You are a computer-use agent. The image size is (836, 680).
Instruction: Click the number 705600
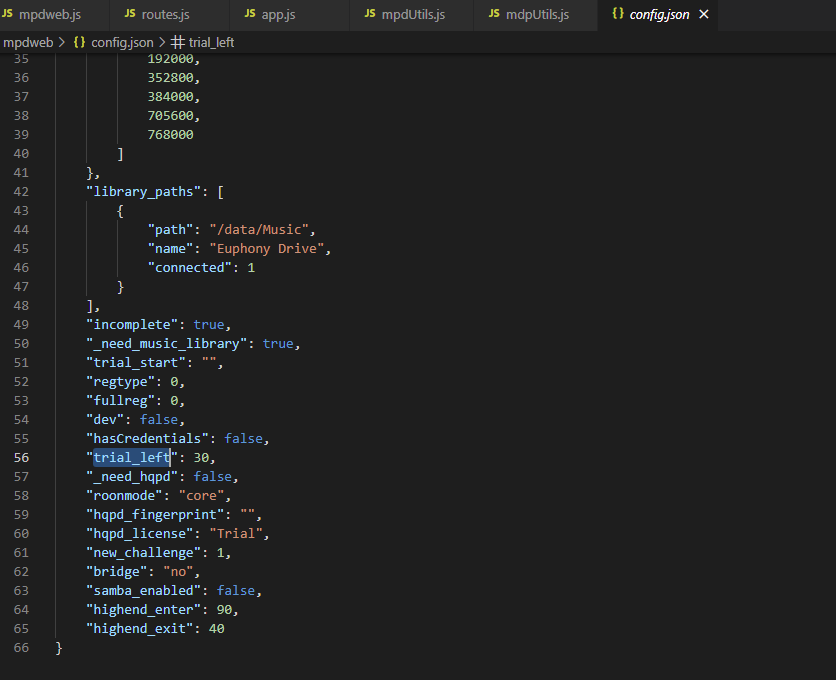point(171,116)
